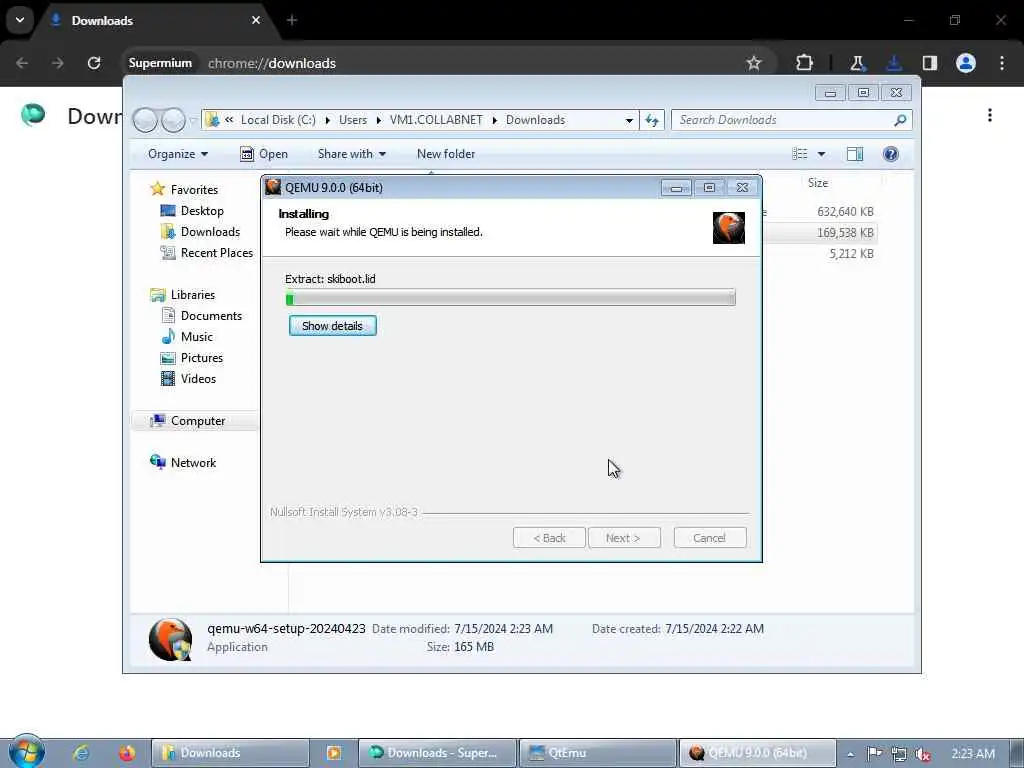Viewport: 1024px width, 768px height.
Task: Open new browser tab plus button
Action: point(292,20)
